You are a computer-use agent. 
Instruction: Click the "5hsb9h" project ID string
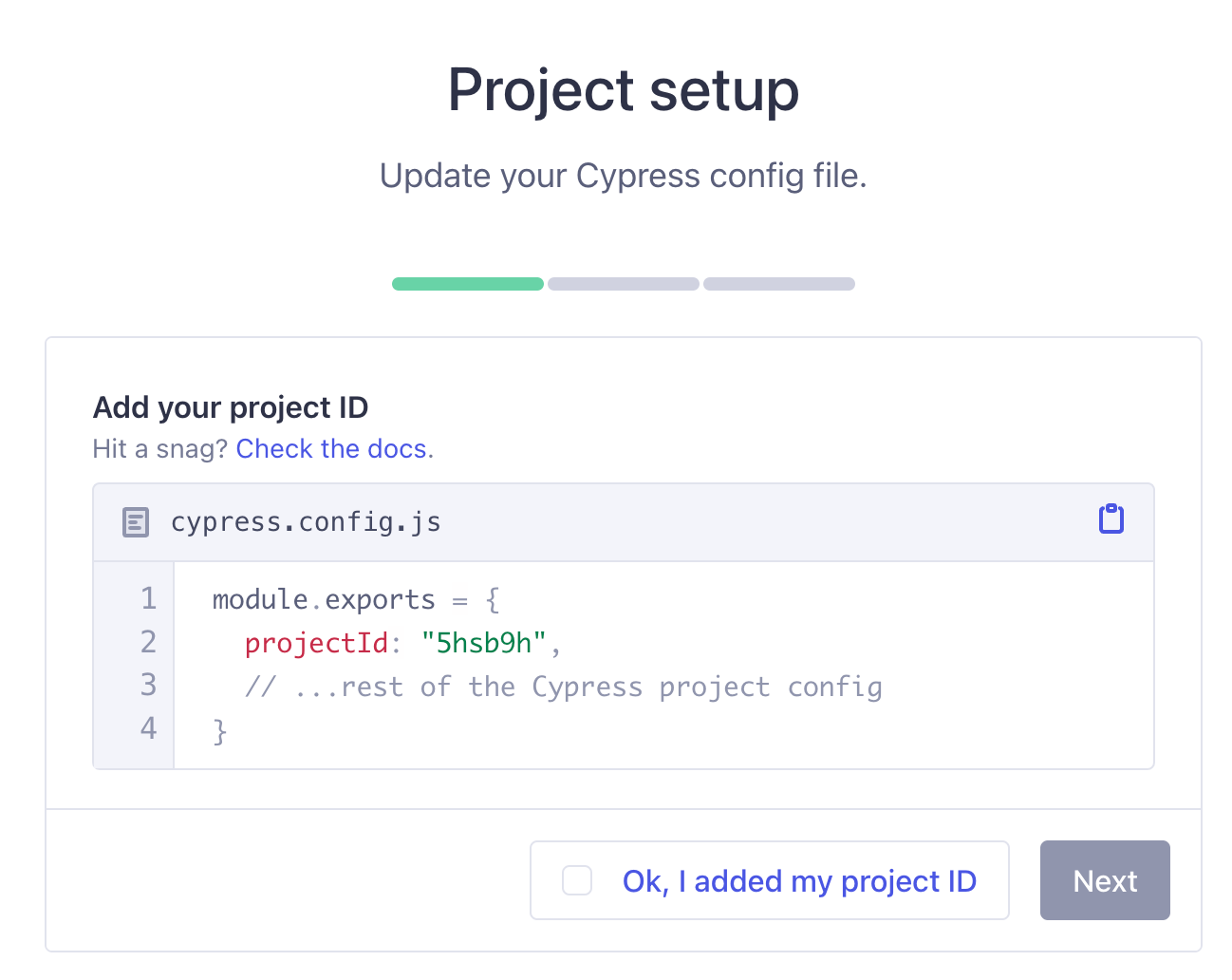[x=483, y=644]
